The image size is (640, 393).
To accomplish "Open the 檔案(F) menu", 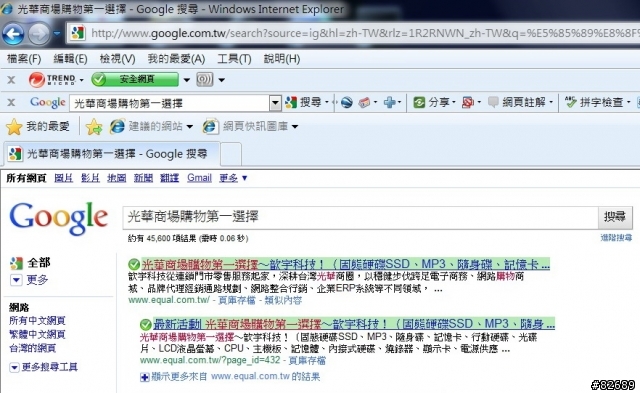I will [24, 59].
